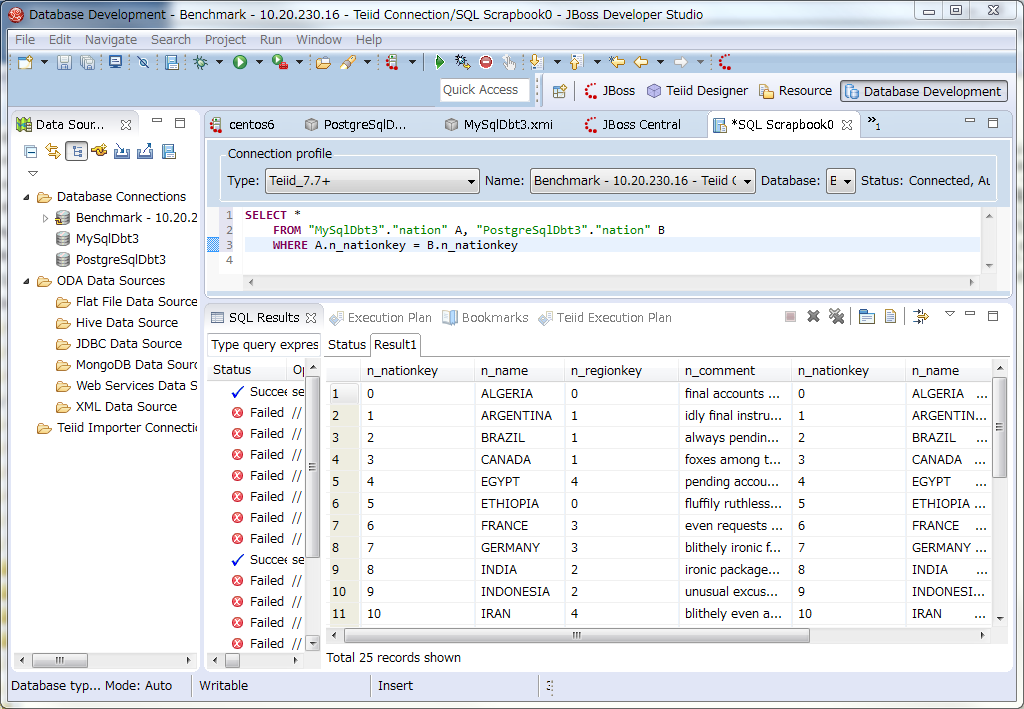
Task: Switch to the MySqlDbt3.xmi editor tab
Action: (499, 125)
